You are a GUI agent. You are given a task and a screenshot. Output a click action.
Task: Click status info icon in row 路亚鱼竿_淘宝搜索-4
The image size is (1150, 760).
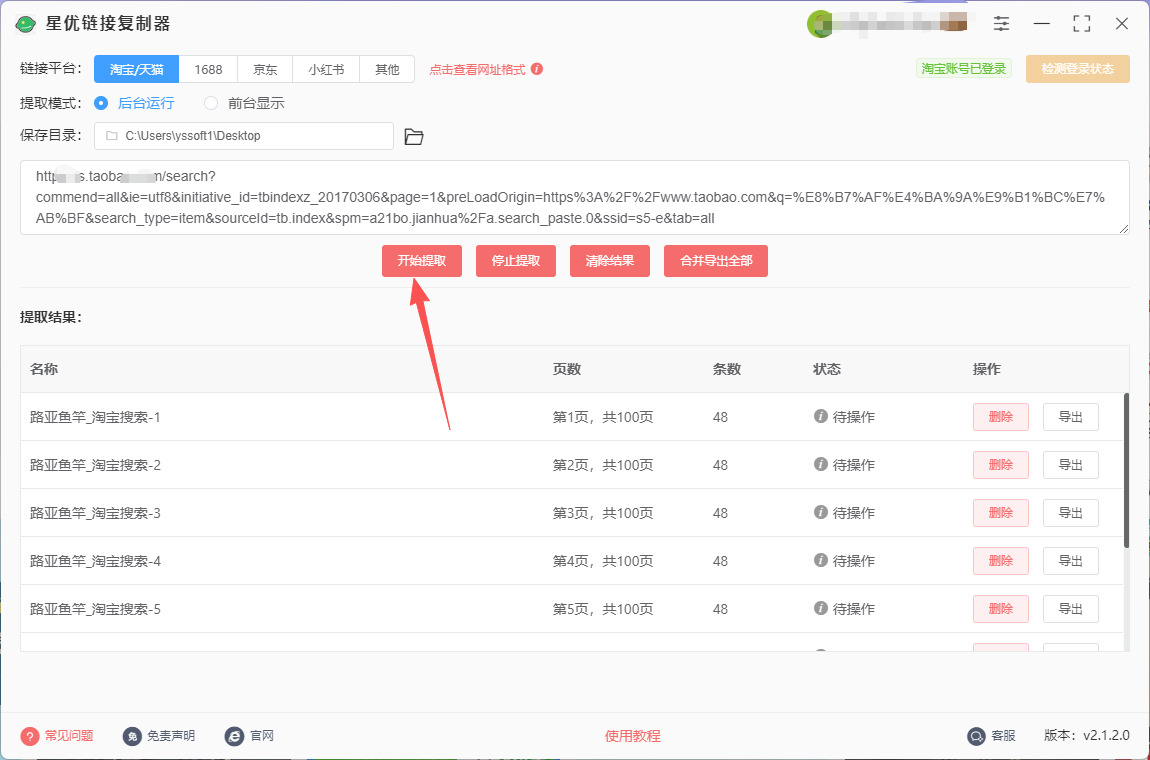[821, 560]
